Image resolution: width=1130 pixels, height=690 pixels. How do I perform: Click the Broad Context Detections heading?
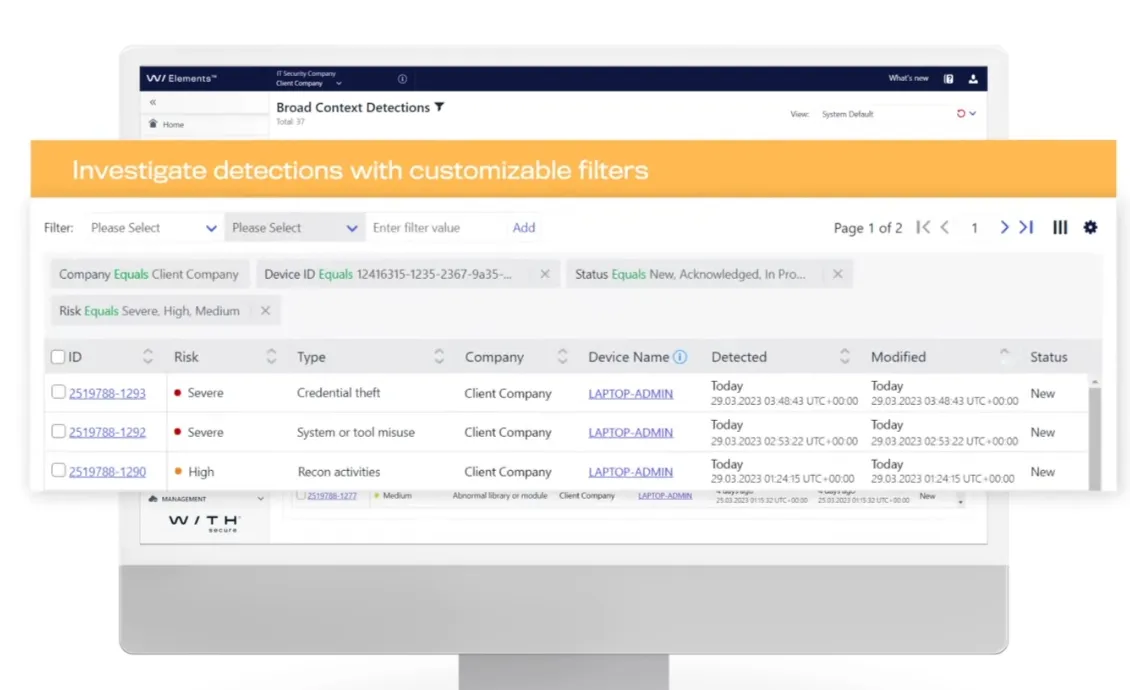(x=353, y=107)
